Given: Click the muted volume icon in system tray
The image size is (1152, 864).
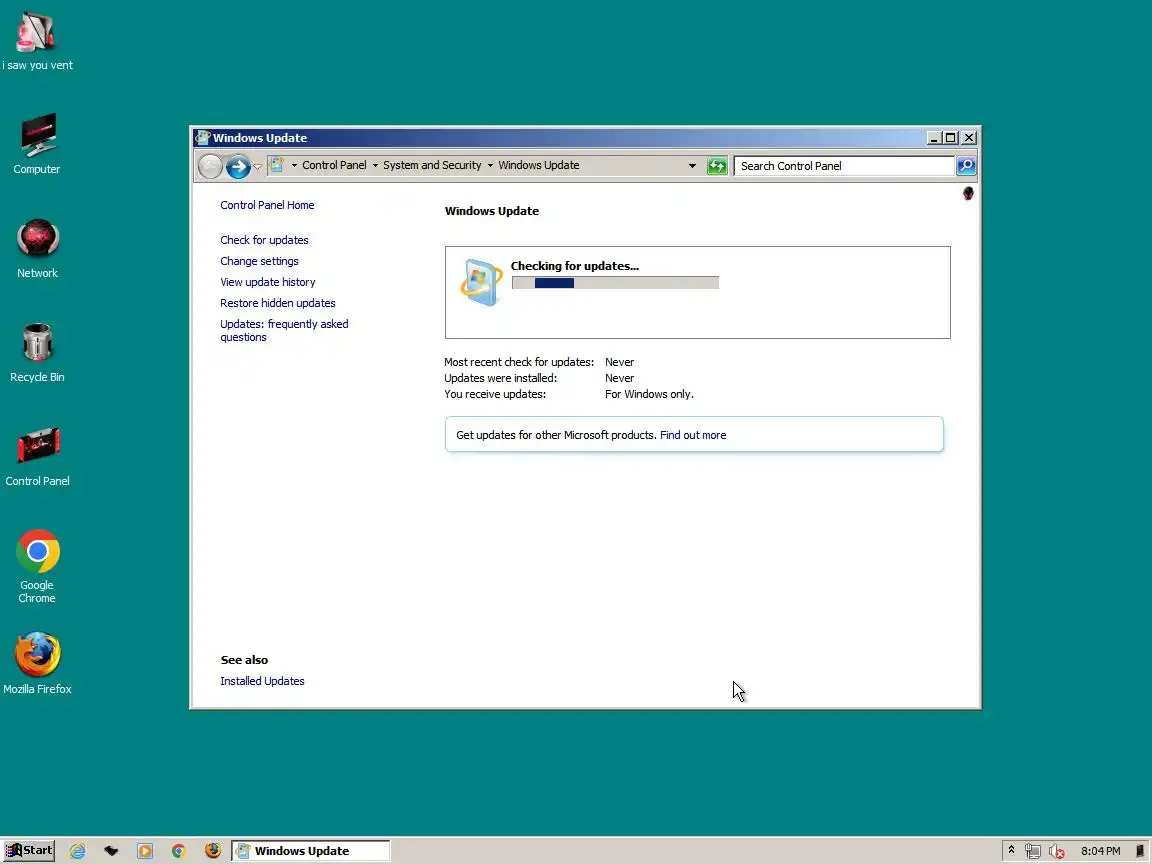Looking at the screenshot, I should pos(1056,851).
